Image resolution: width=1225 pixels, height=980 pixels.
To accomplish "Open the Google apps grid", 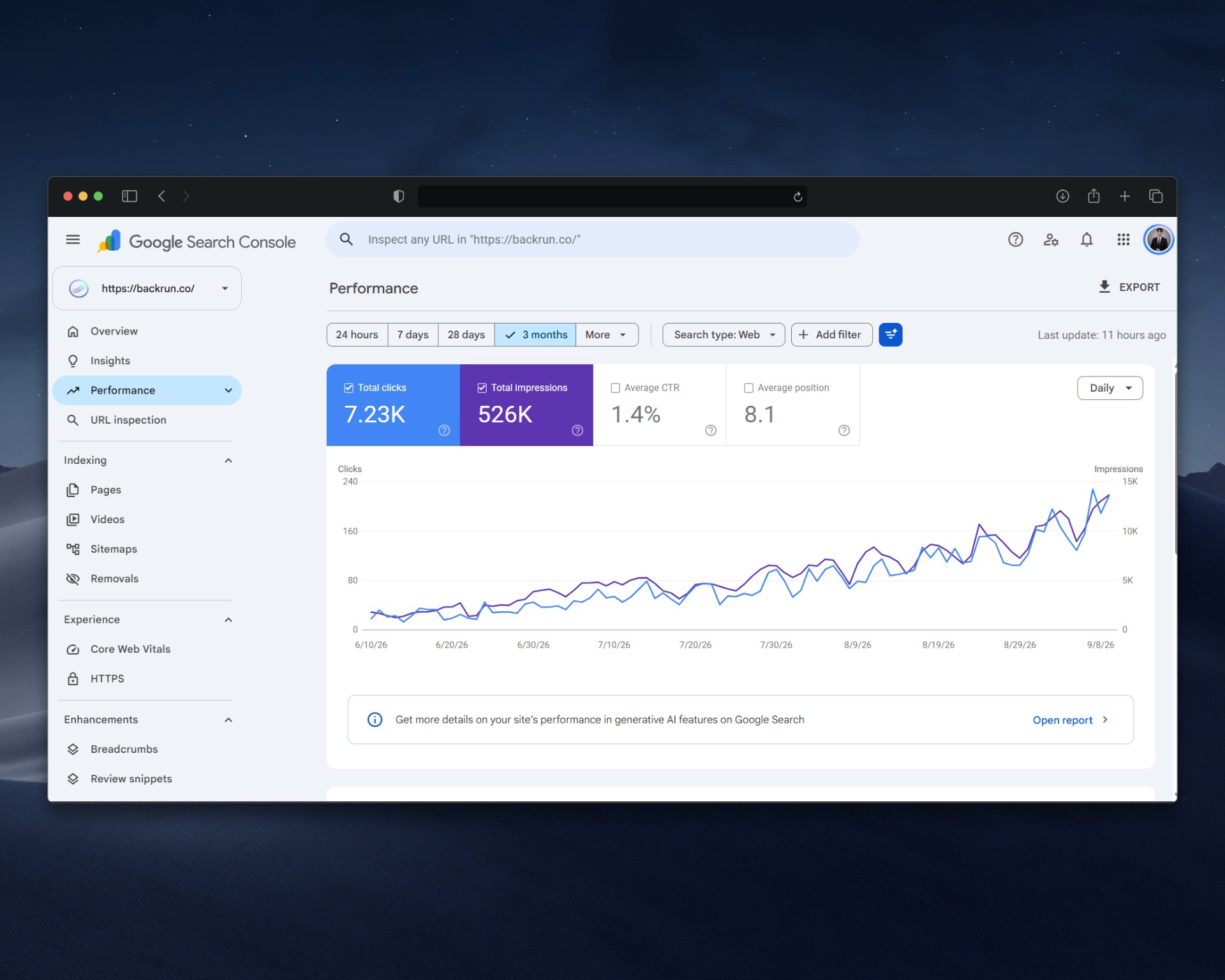I will coord(1123,239).
